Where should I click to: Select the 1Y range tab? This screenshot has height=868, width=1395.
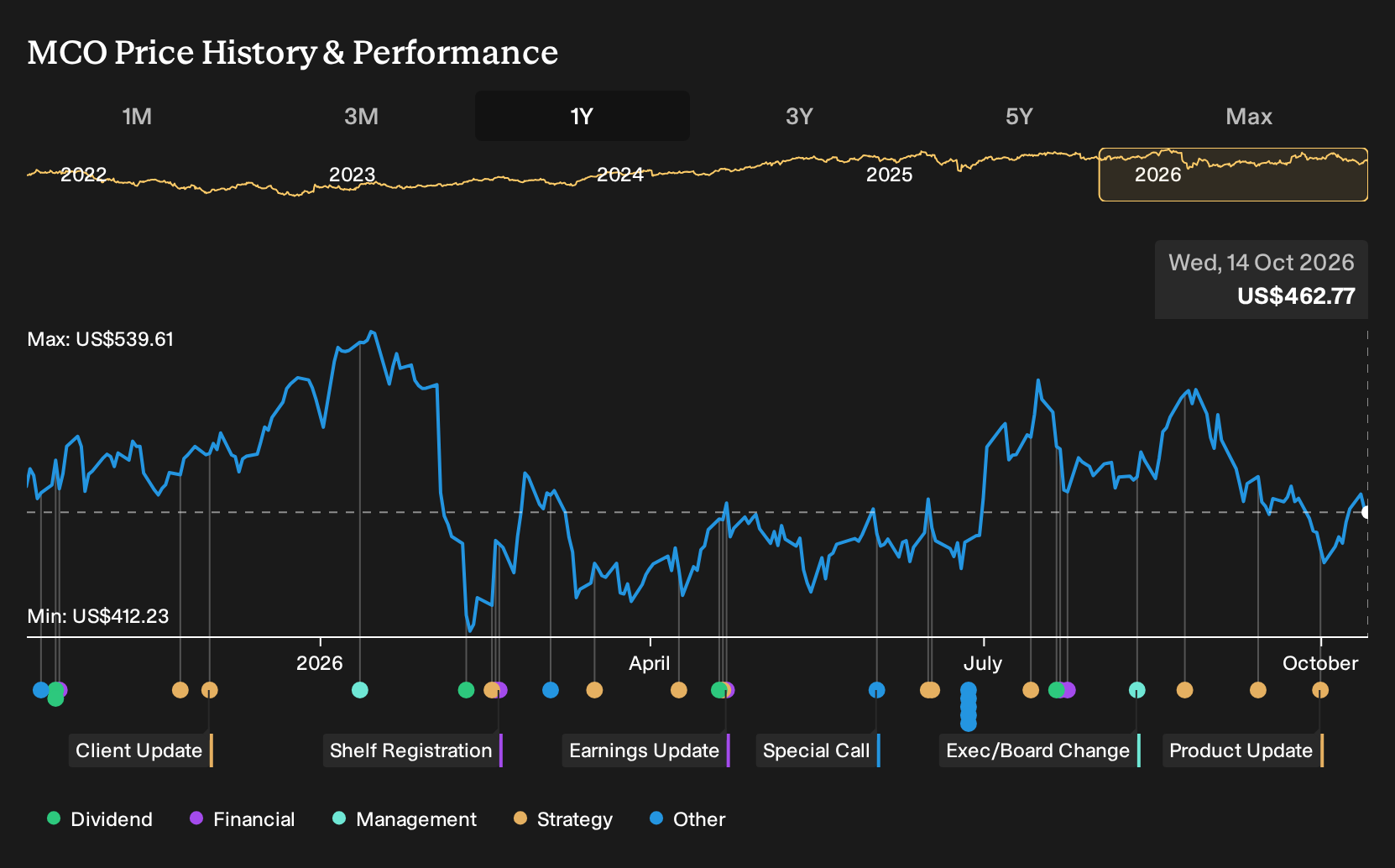pyautogui.click(x=582, y=116)
